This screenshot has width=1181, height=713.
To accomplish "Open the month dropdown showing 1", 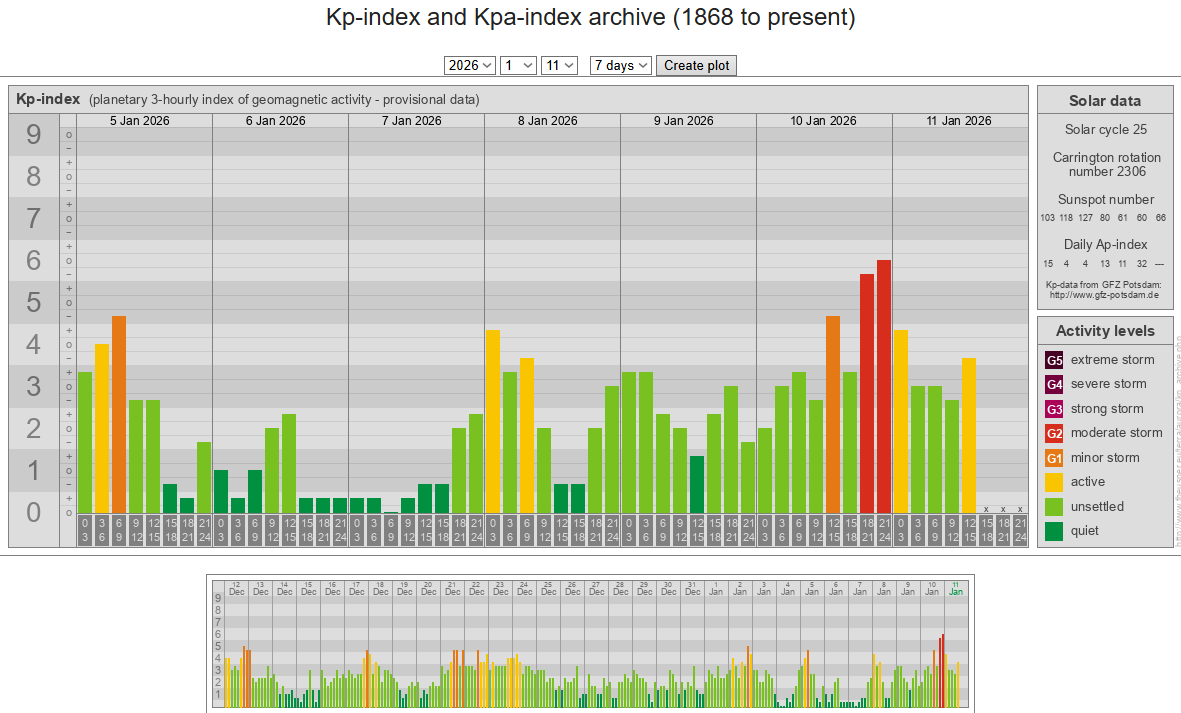I will [x=519, y=65].
